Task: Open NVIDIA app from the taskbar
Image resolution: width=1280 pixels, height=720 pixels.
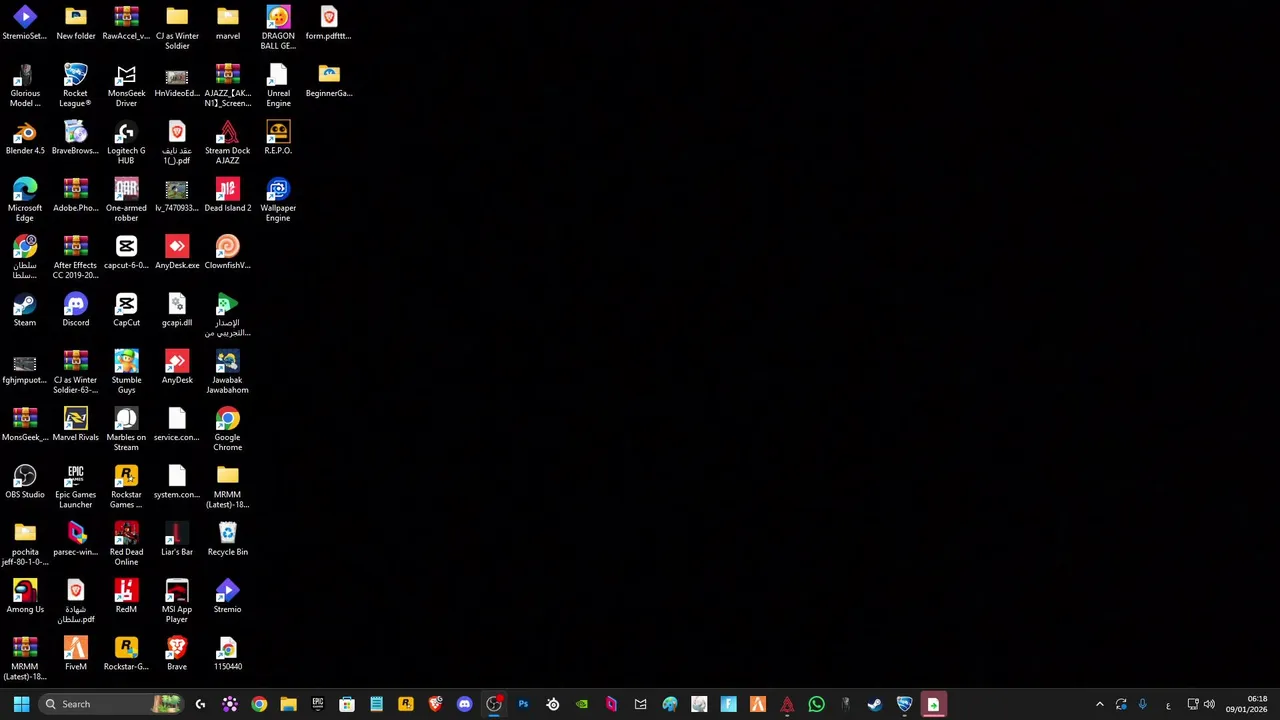Action: pos(582,704)
